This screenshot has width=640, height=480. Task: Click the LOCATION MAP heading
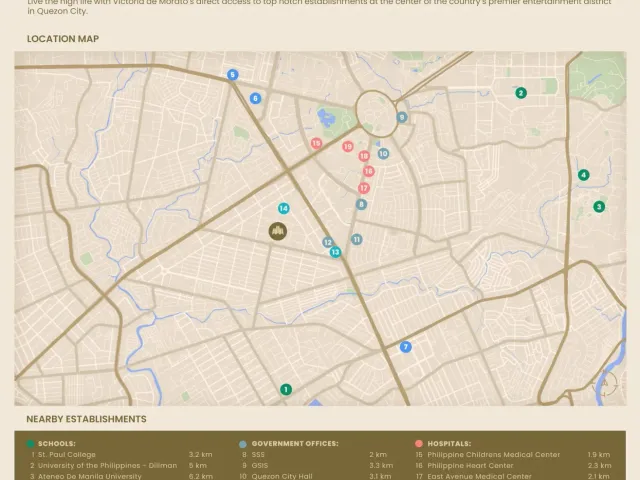(63, 39)
